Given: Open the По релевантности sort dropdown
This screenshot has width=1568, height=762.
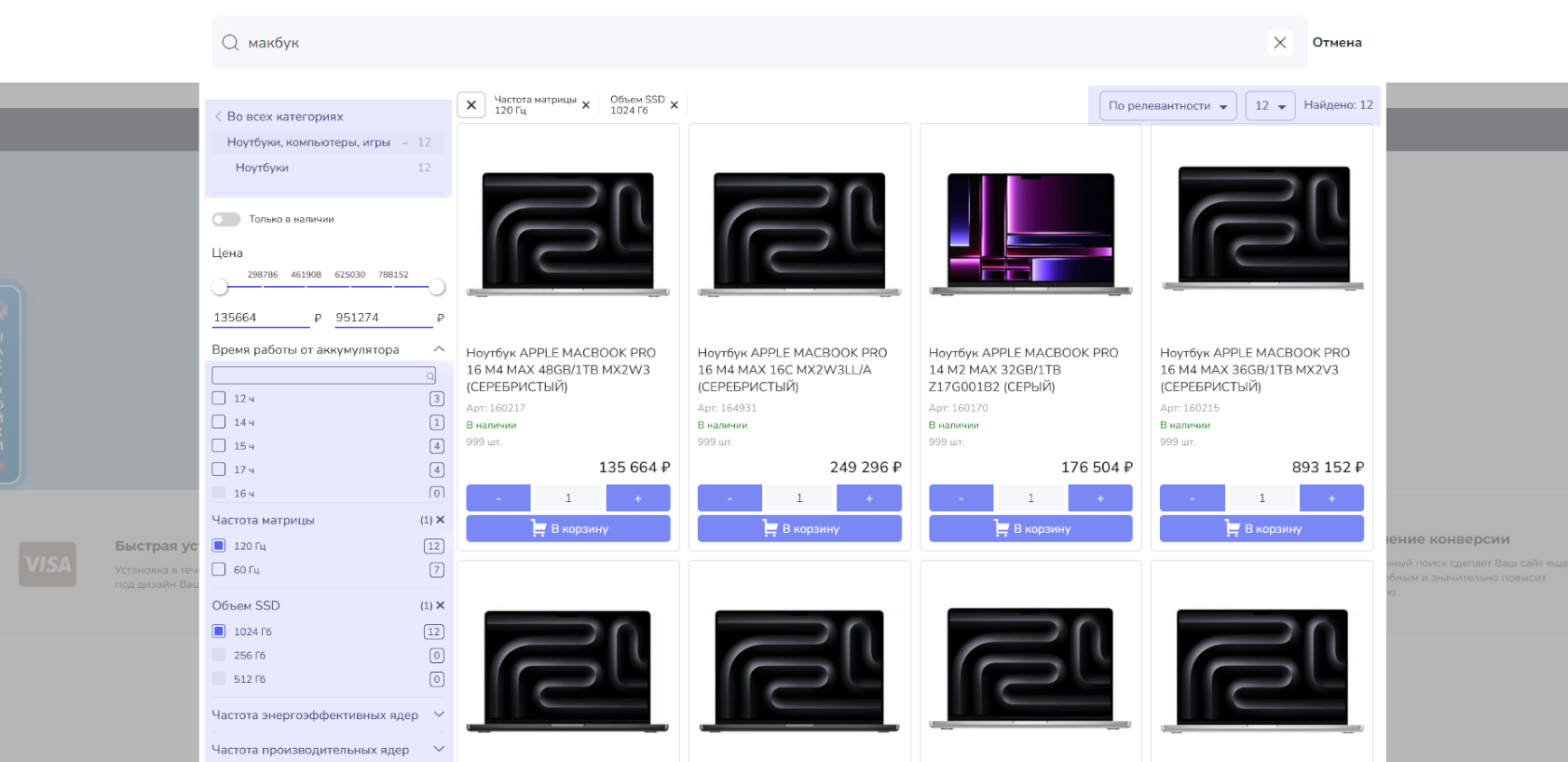Looking at the screenshot, I should pos(1167,106).
